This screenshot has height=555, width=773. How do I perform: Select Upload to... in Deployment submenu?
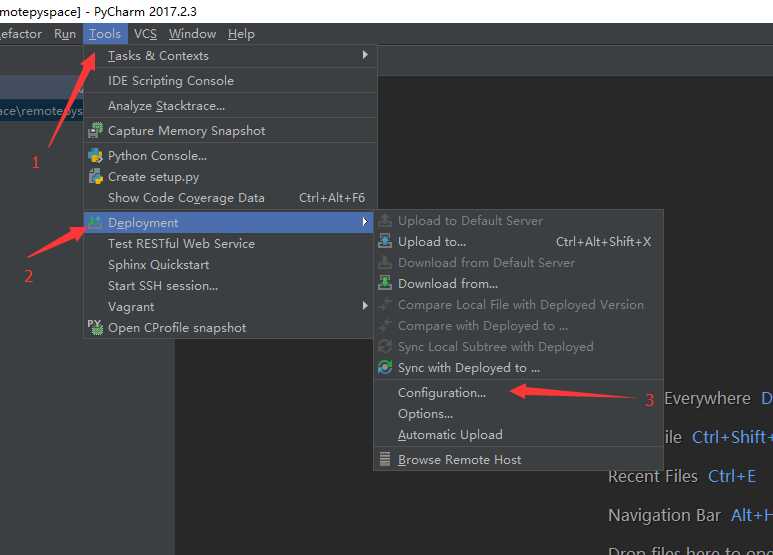point(518,242)
